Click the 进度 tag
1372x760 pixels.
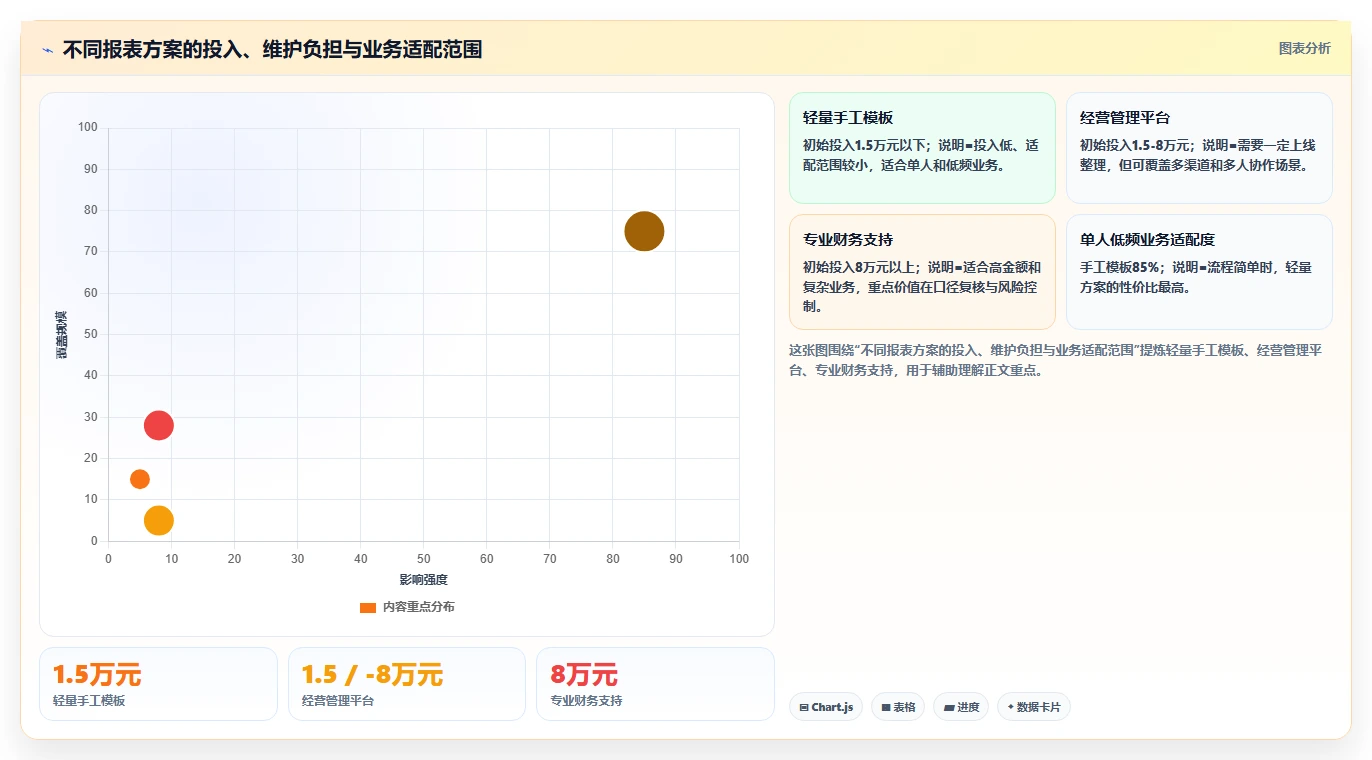point(961,707)
